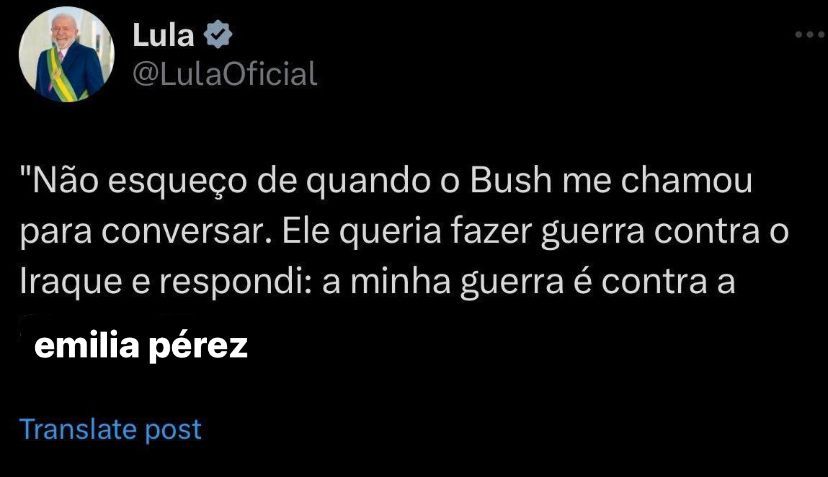
Task: Click the bold text emilia pérez
Action: click(x=141, y=346)
